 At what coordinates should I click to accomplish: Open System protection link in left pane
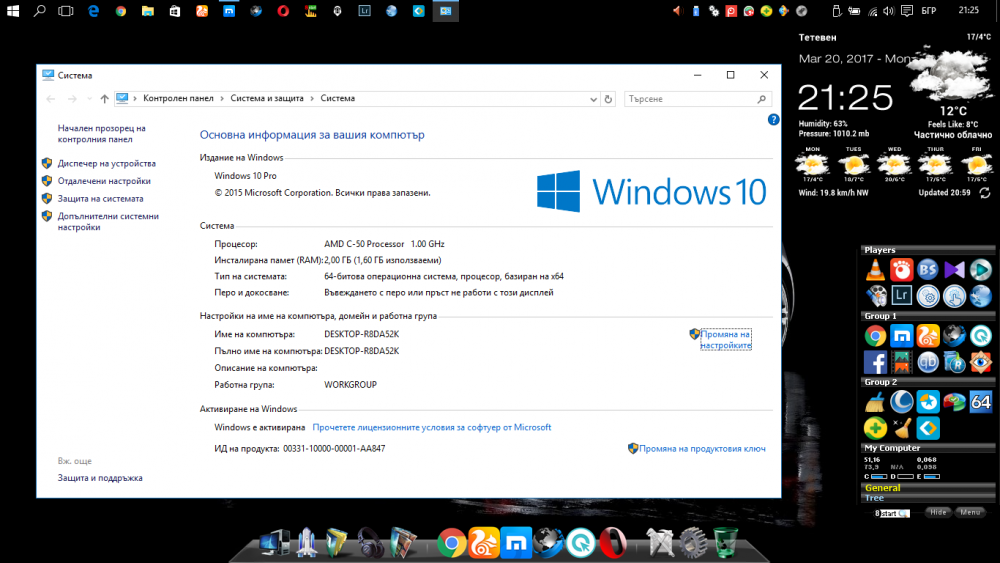coord(100,198)
